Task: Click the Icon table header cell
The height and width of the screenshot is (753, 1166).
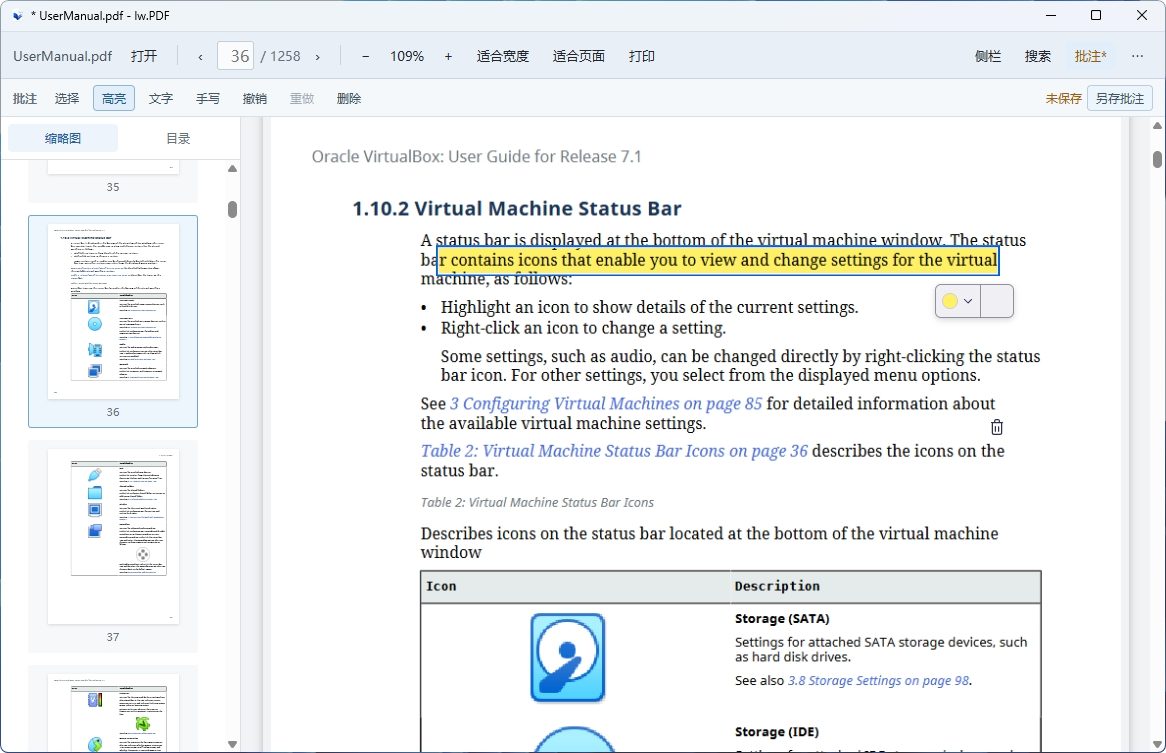Action: tap(575, 586)
